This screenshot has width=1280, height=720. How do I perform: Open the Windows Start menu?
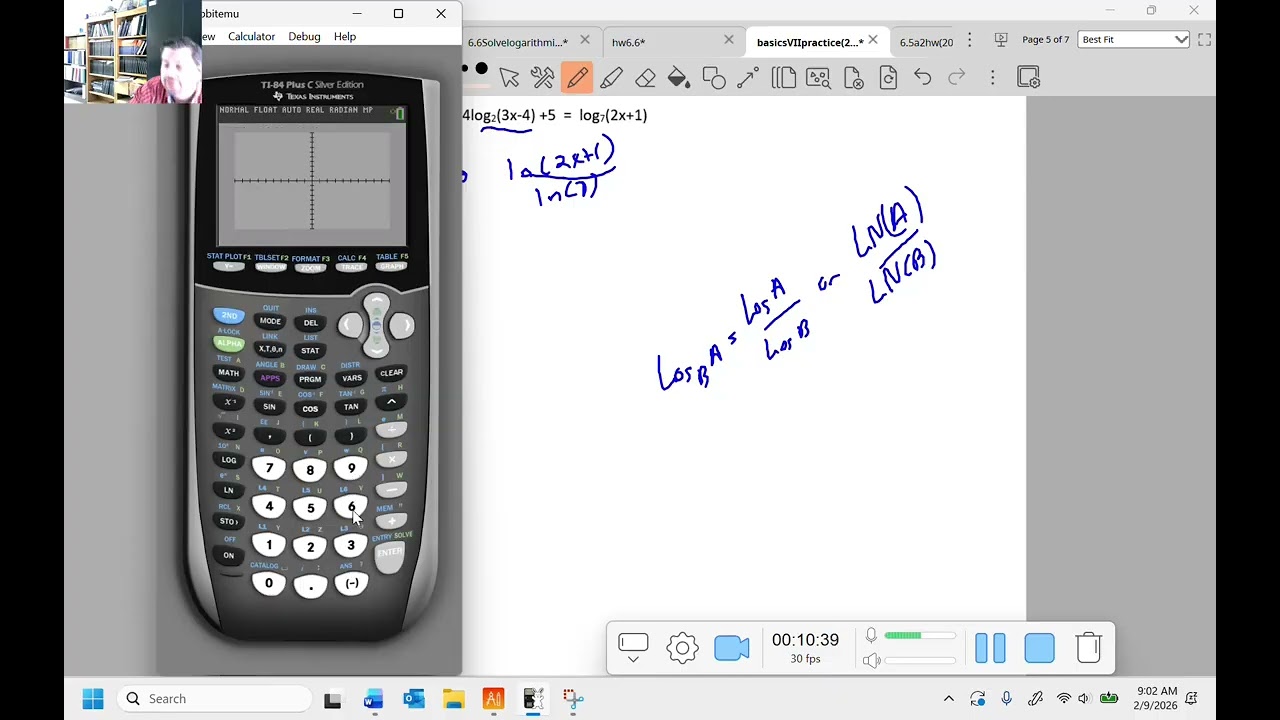tap(93, 699)
